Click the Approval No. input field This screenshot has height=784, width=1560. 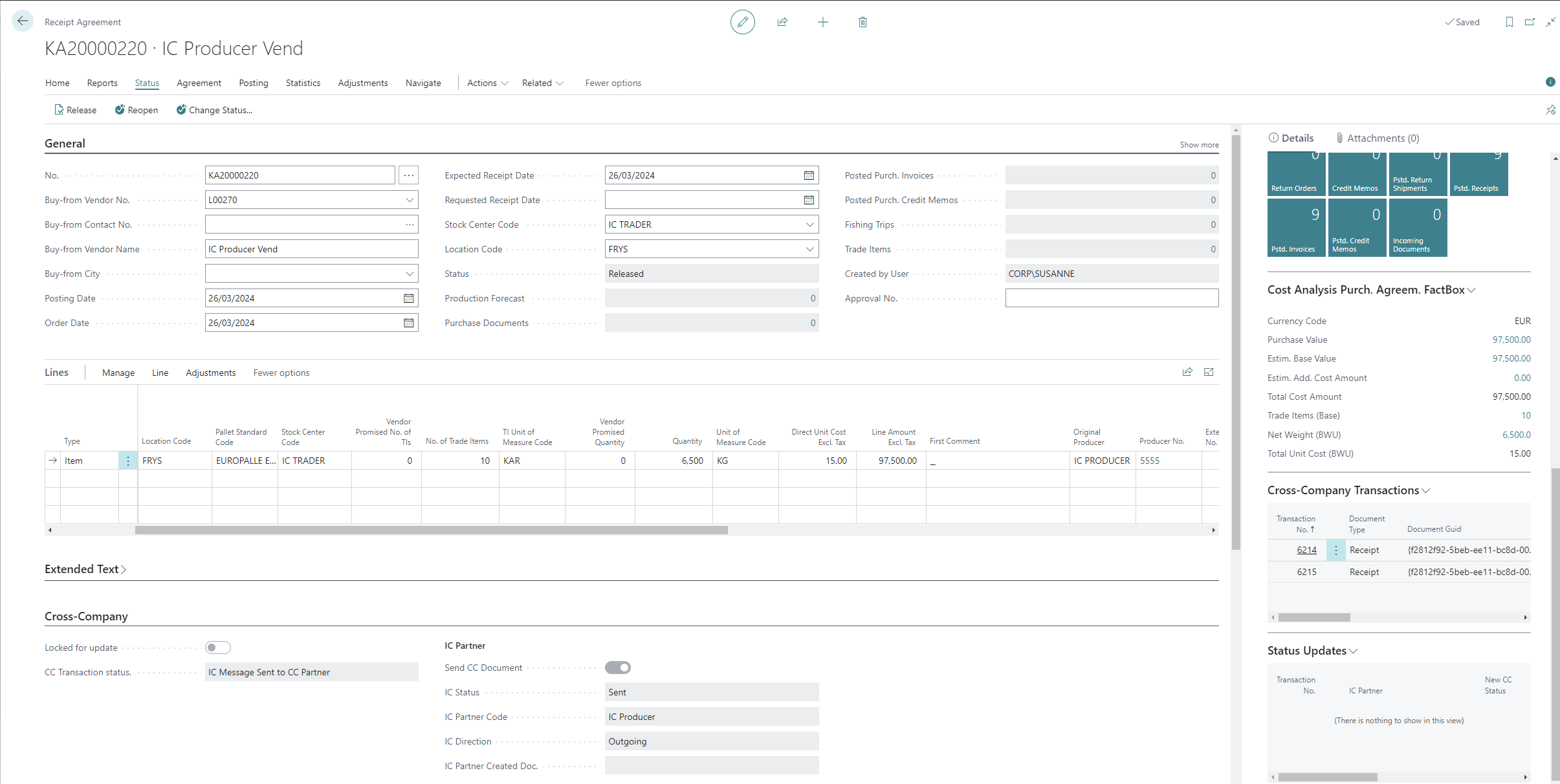tap(1112, 298)
